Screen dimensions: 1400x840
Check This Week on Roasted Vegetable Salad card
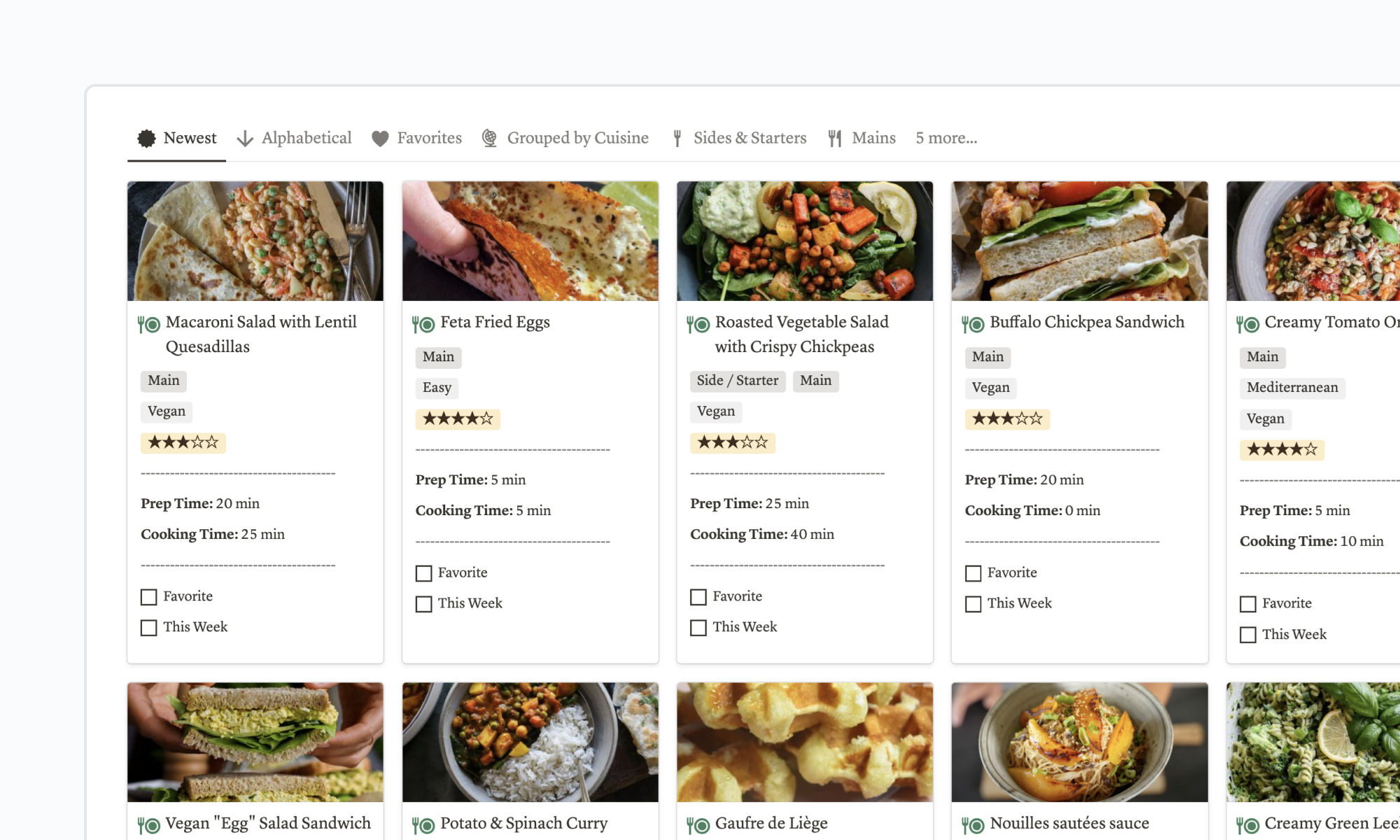698,628
